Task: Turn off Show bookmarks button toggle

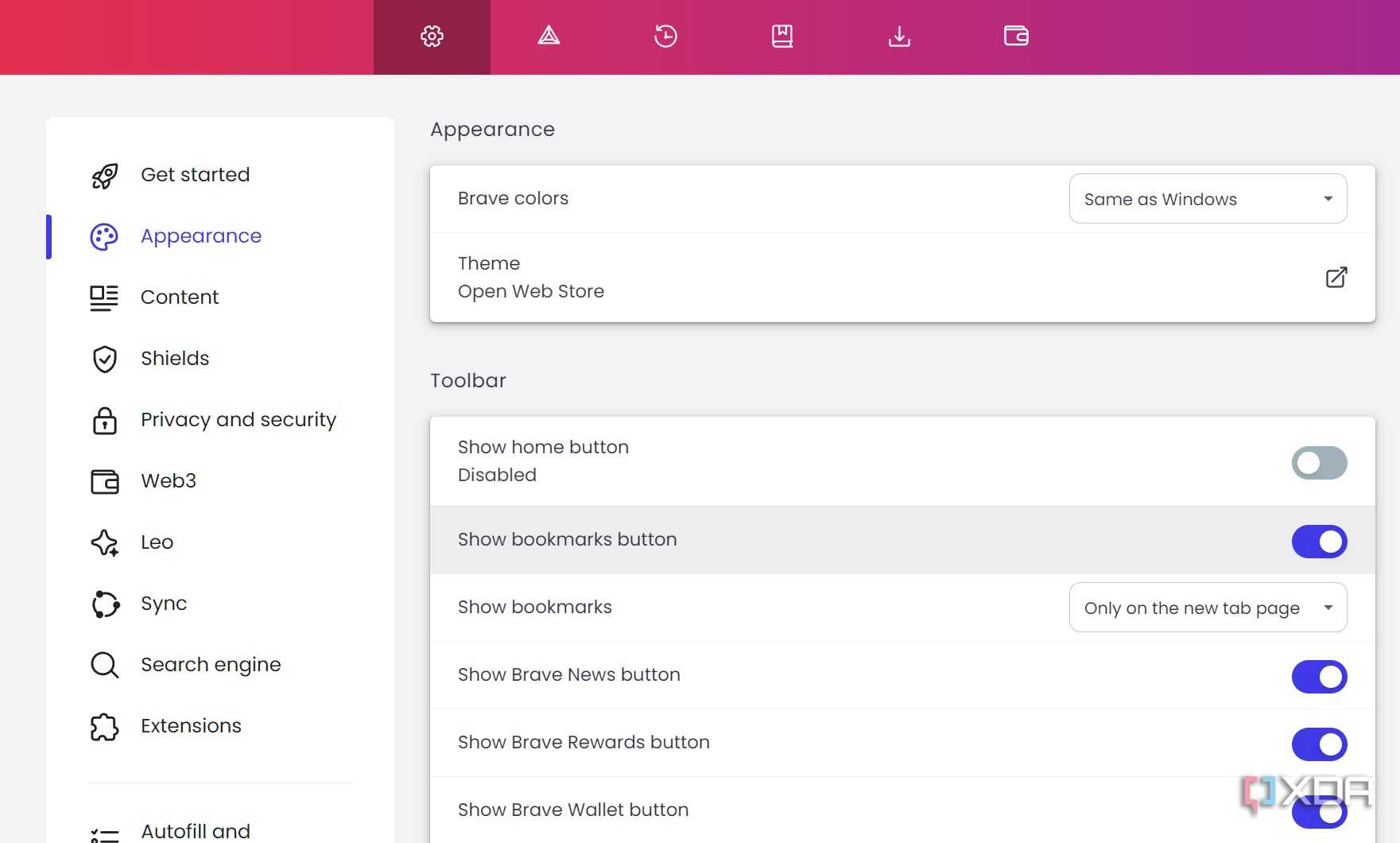Action: [x=1319, y=541]
